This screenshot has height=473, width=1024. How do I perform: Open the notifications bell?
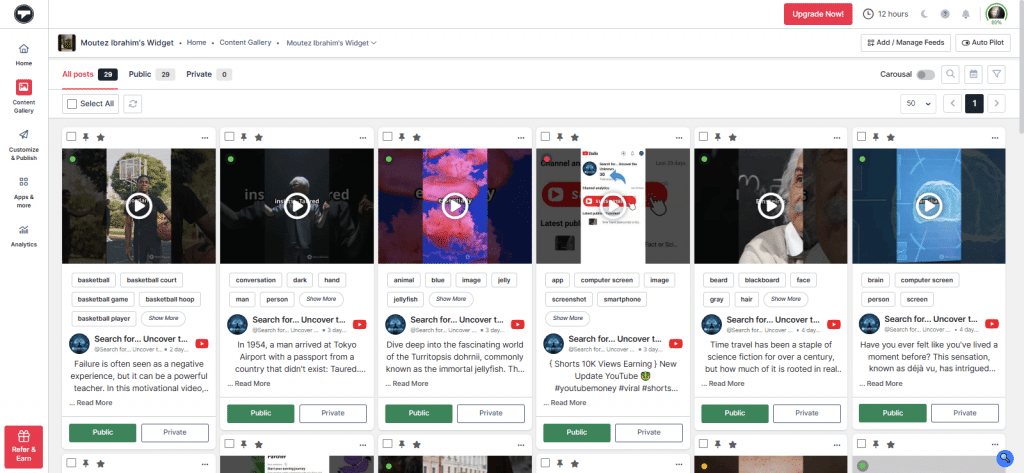point(966,14)
